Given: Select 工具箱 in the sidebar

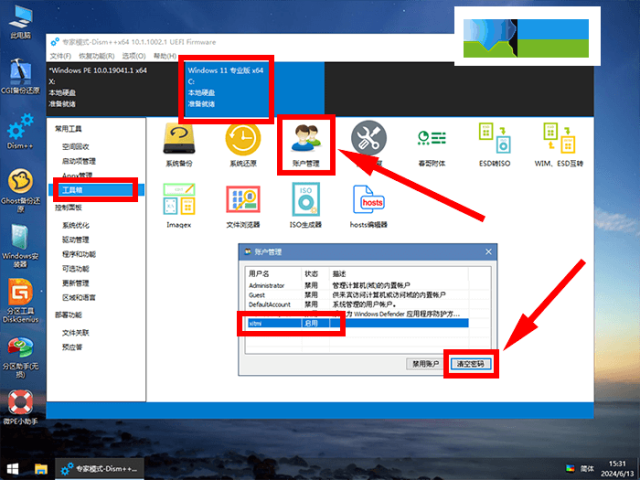Looking at the screenshot, I should (x=96, y=190).
